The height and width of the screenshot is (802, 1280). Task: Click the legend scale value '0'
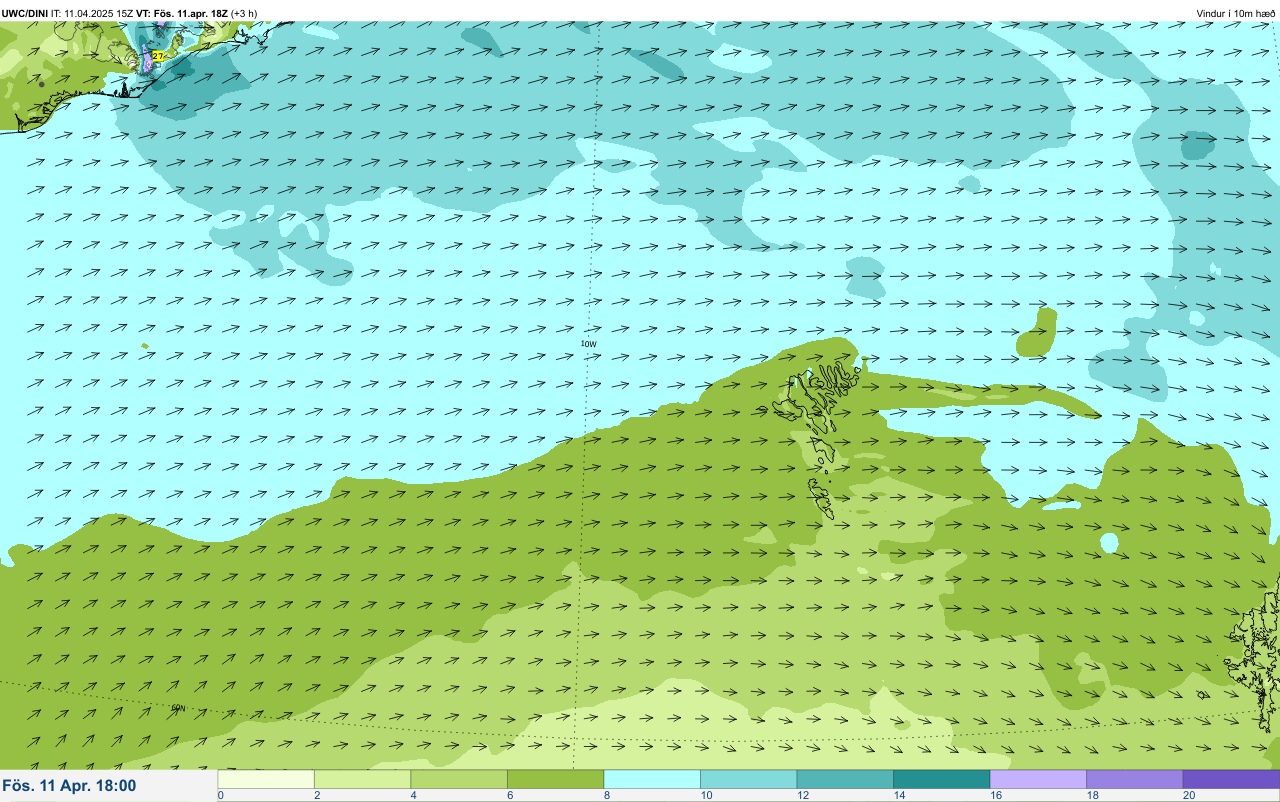click(220, 795)
